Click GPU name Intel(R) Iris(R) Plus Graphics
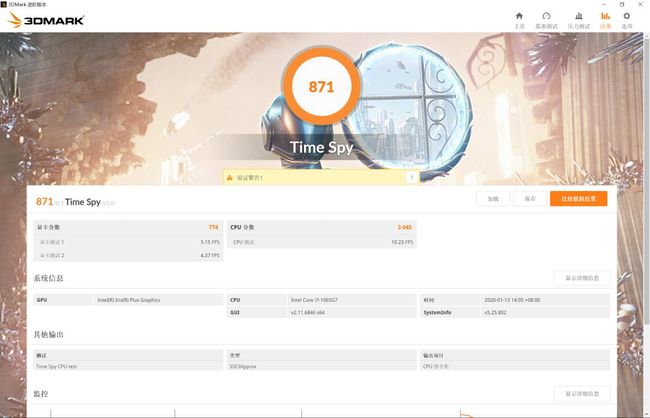Image resolution: width=650 pixels, height=418 pixels. [x=129, y=300]
